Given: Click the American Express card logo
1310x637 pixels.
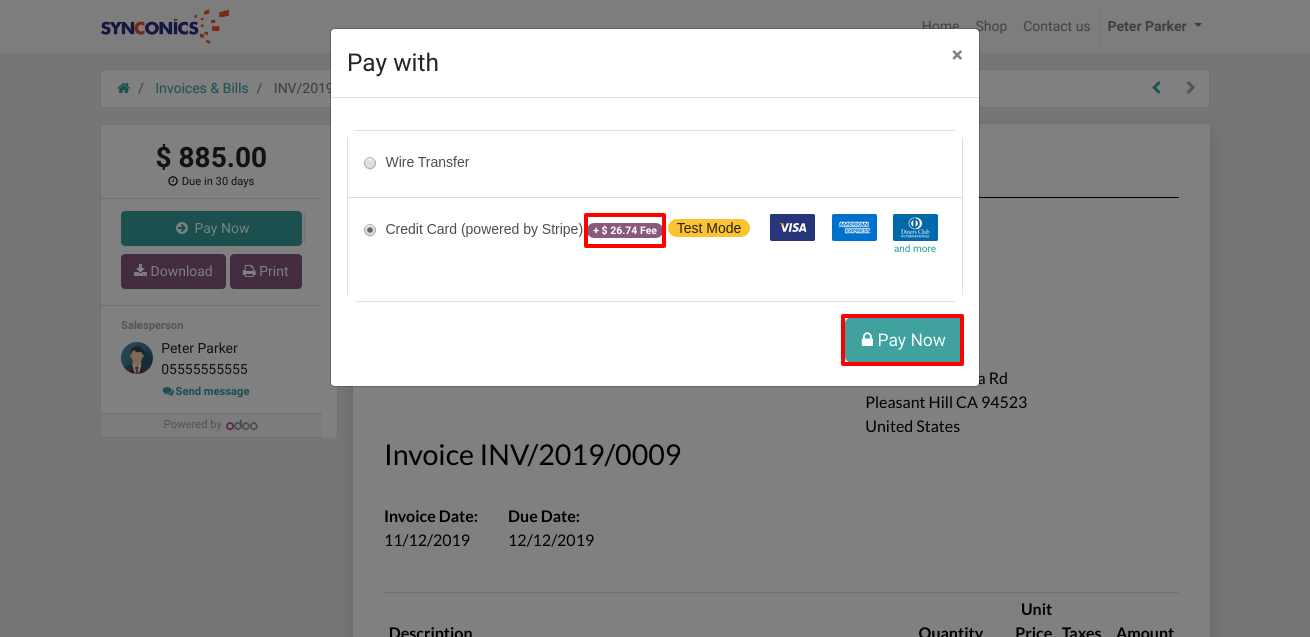Looking at the screenshot, I should [x=854, y=227].
